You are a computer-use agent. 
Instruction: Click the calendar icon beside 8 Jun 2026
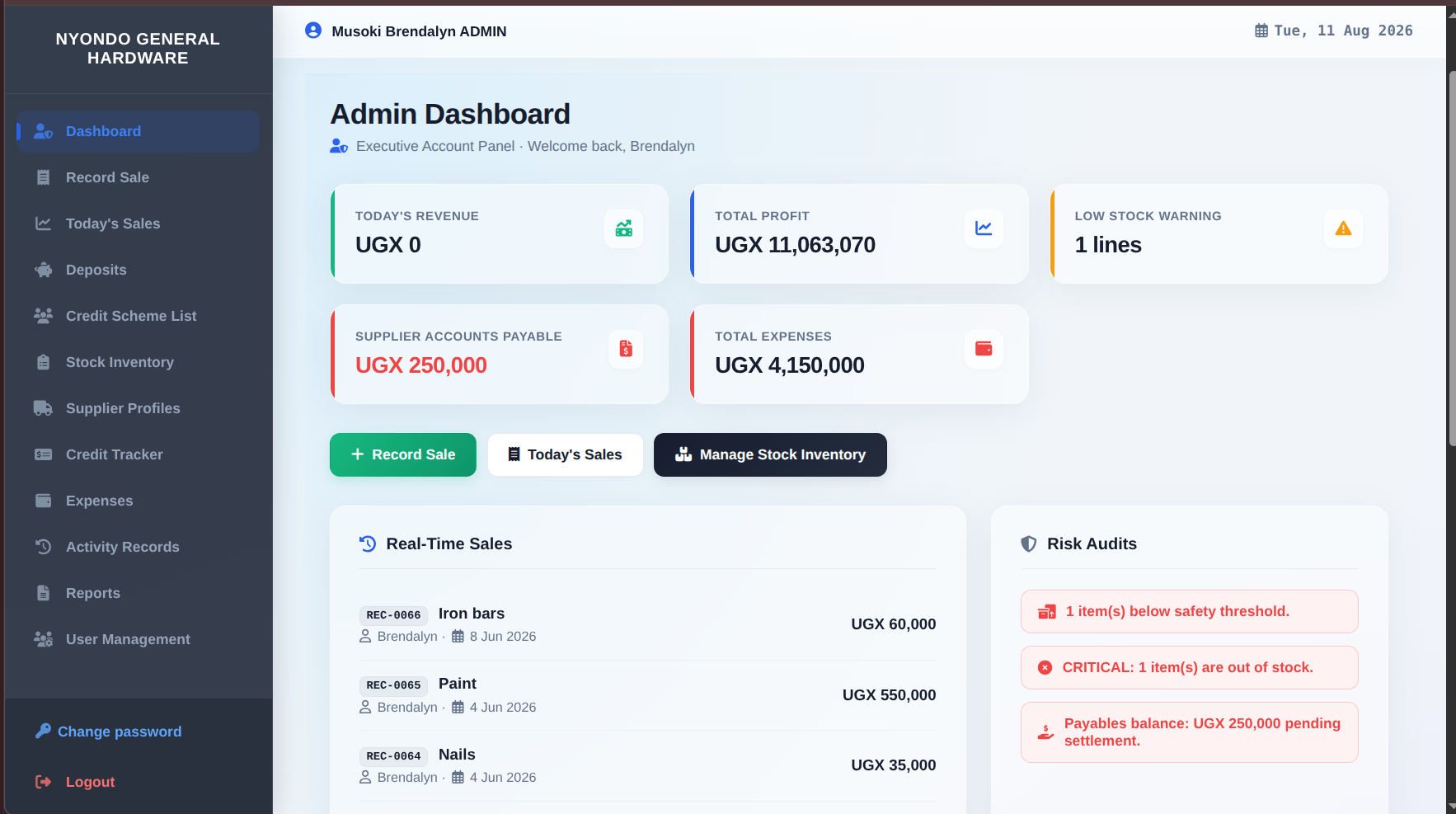click(458, 637)
